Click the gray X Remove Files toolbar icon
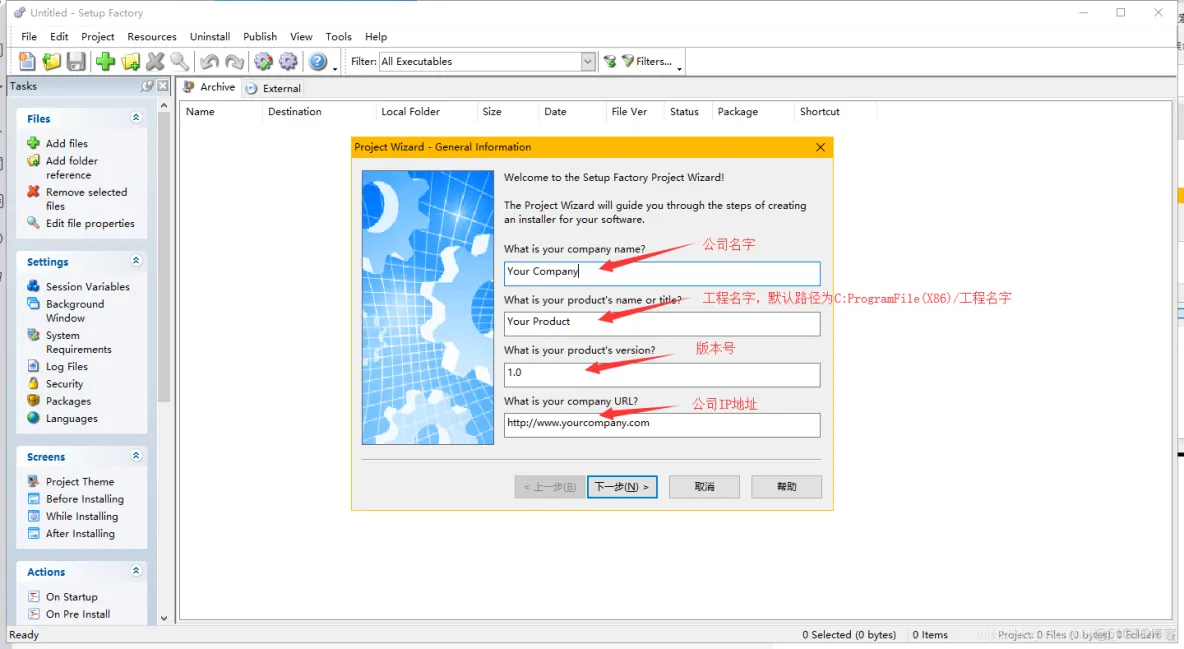 pyautogui.click(x=156, y=61)
